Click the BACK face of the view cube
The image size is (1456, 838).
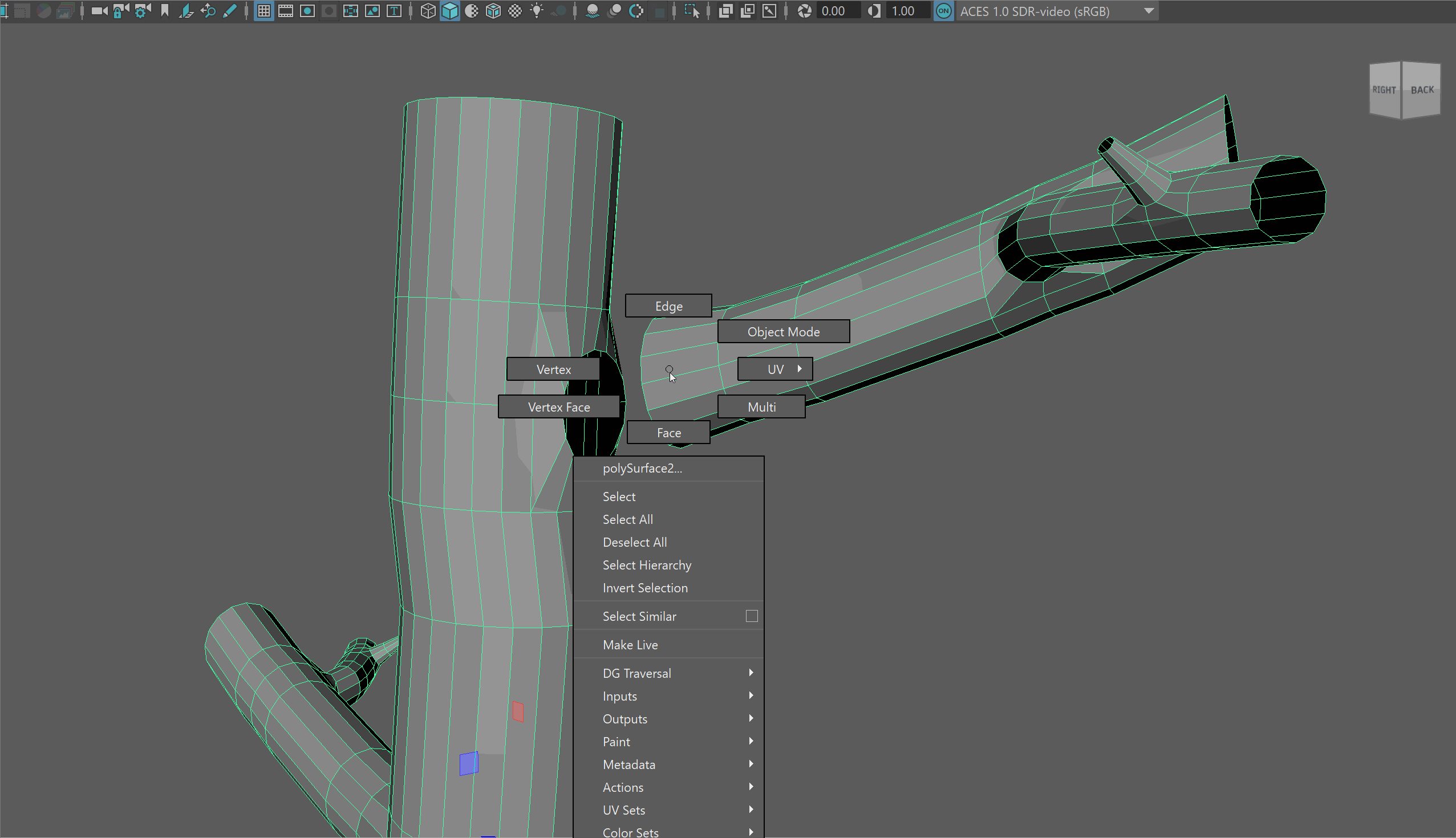(x=1421, y=91)
